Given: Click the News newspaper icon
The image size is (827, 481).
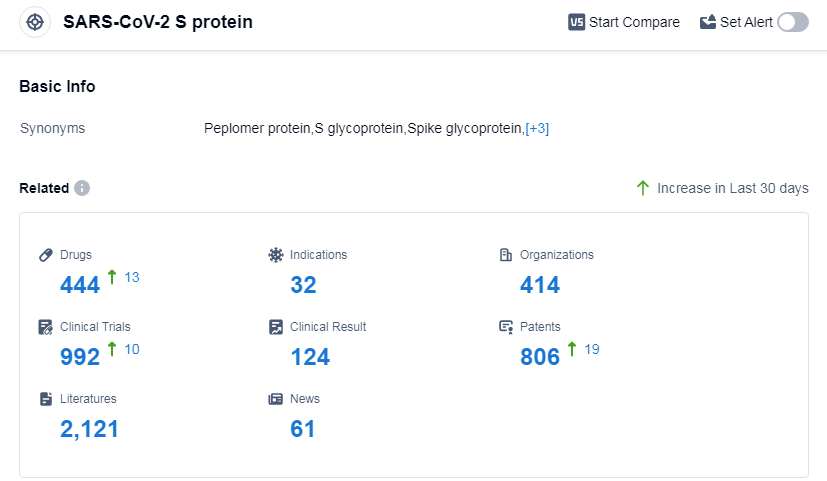Looking at the screenshot, I should click(x=276, y=399).
